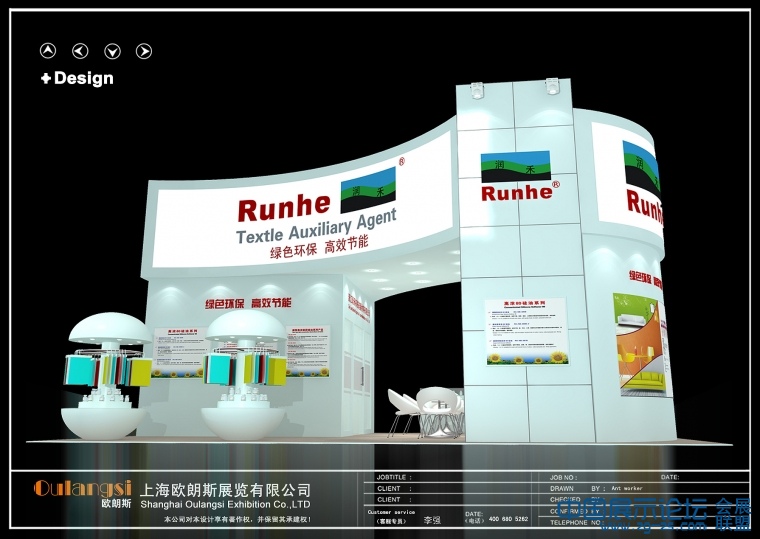Click the Textle Auxiliary Agent banner text
Viewport: 760px width, 539px height.
(x=316, y=226)
